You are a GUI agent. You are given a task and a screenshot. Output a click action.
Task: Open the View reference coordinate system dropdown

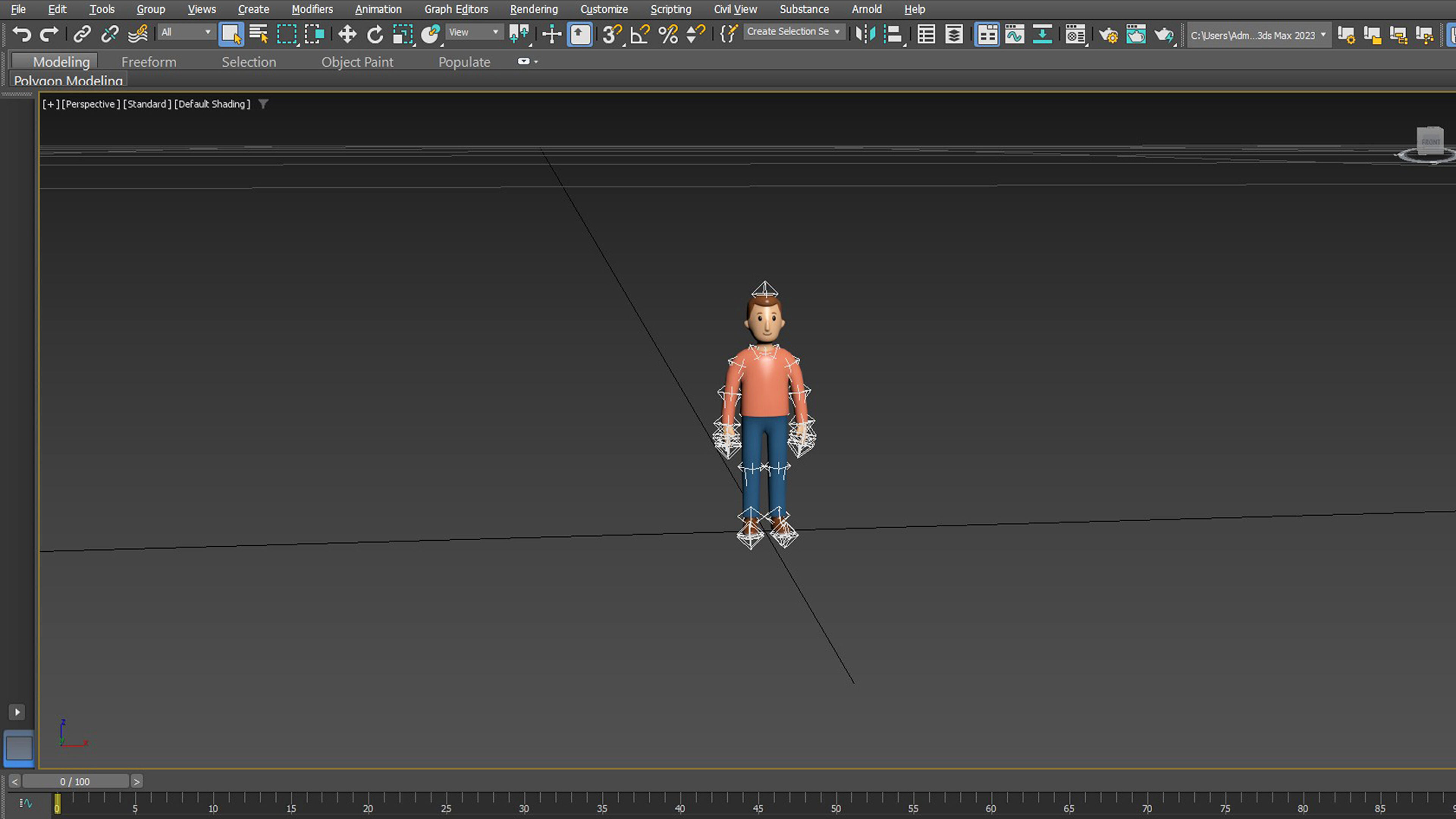(x=474, y=32)
